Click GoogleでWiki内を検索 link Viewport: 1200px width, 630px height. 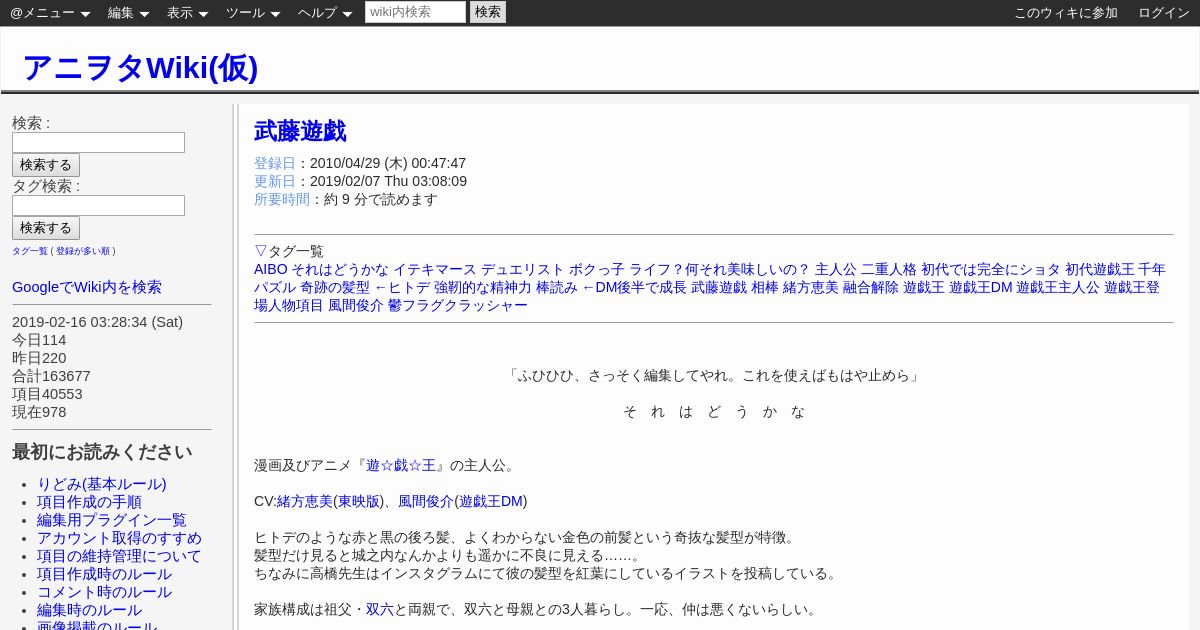pyautogui.click(x=87, y=287)
